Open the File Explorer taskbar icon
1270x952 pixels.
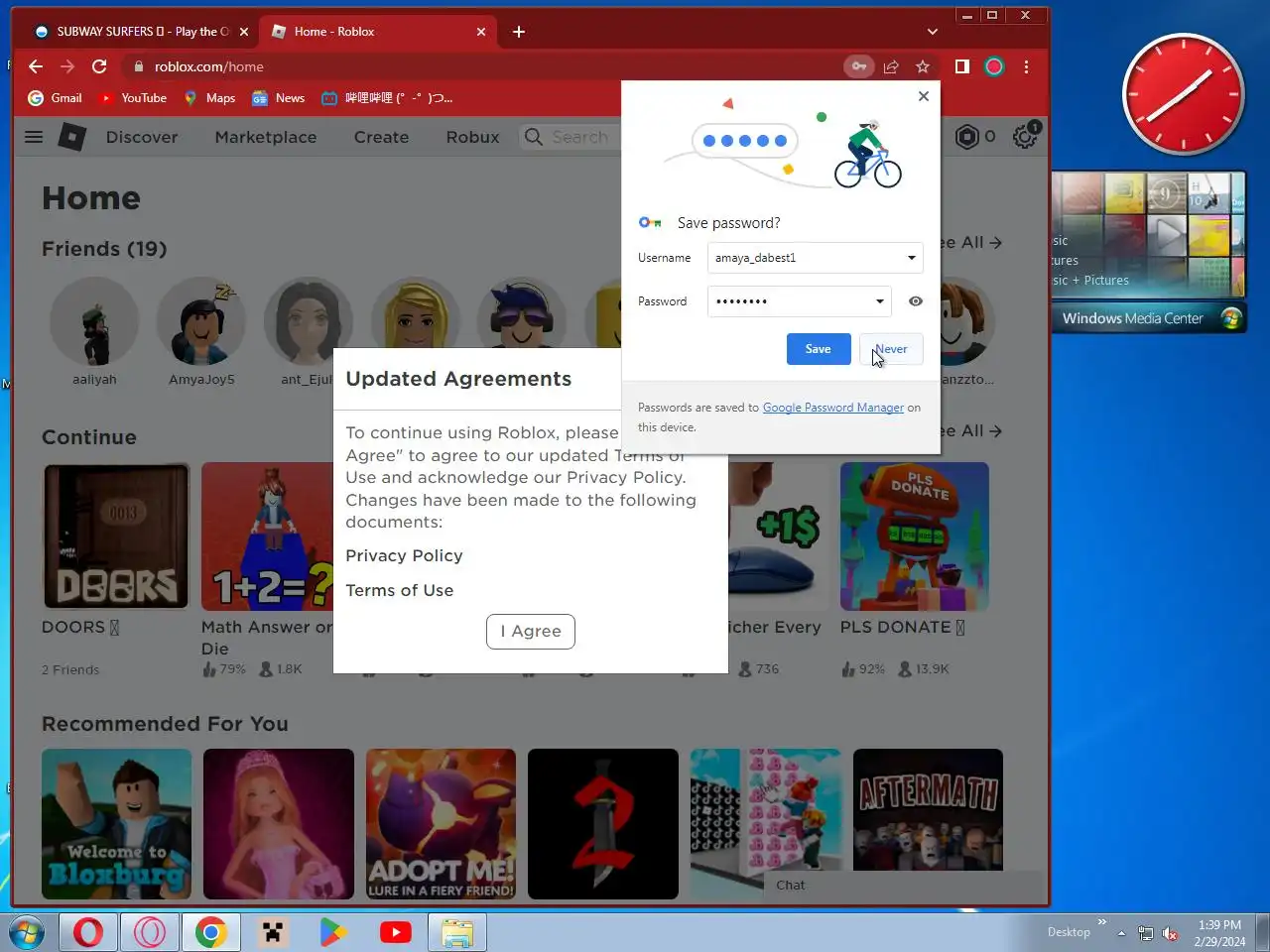pos(456,932)
